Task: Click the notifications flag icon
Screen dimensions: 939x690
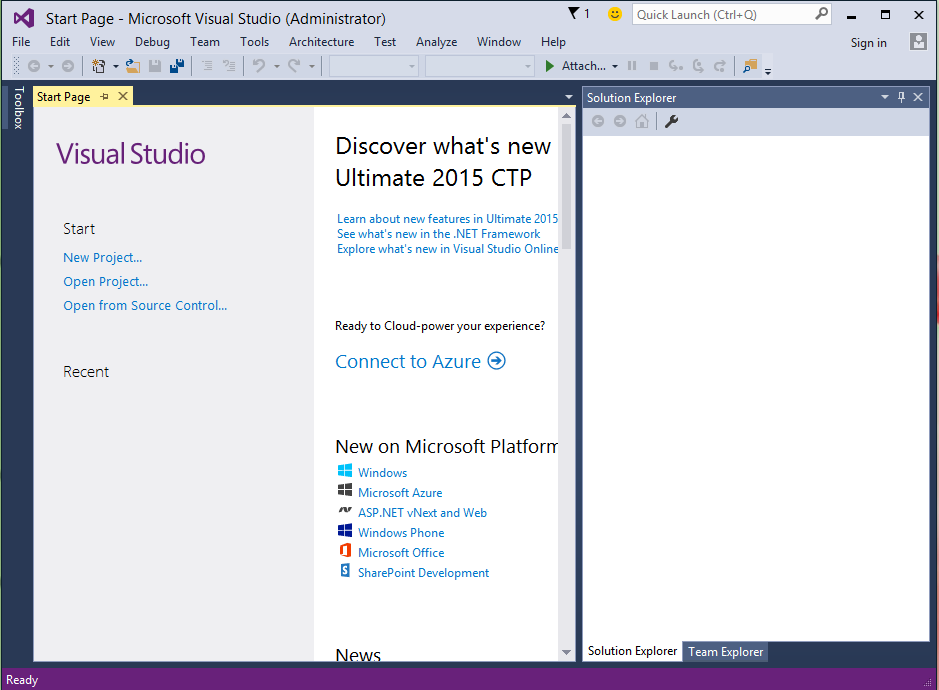Action: tap(574, 13)
